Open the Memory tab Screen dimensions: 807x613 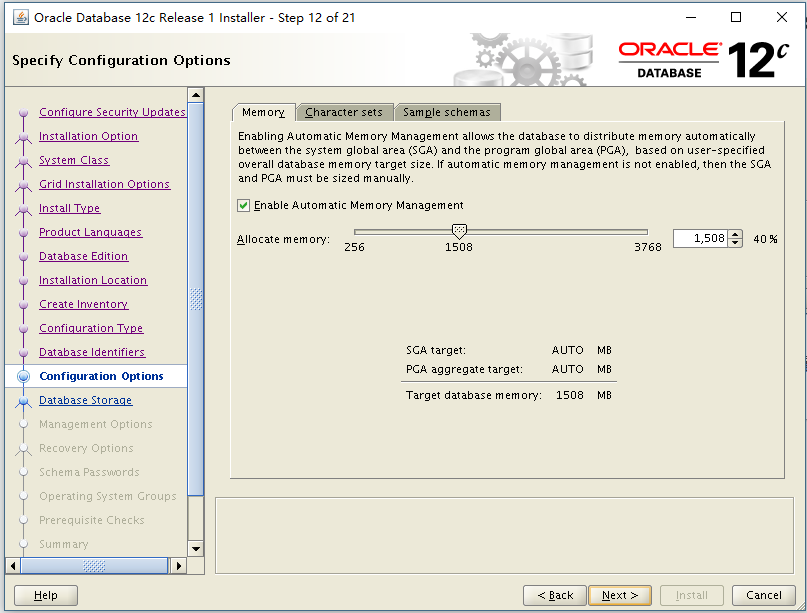[x=263, y=112]
